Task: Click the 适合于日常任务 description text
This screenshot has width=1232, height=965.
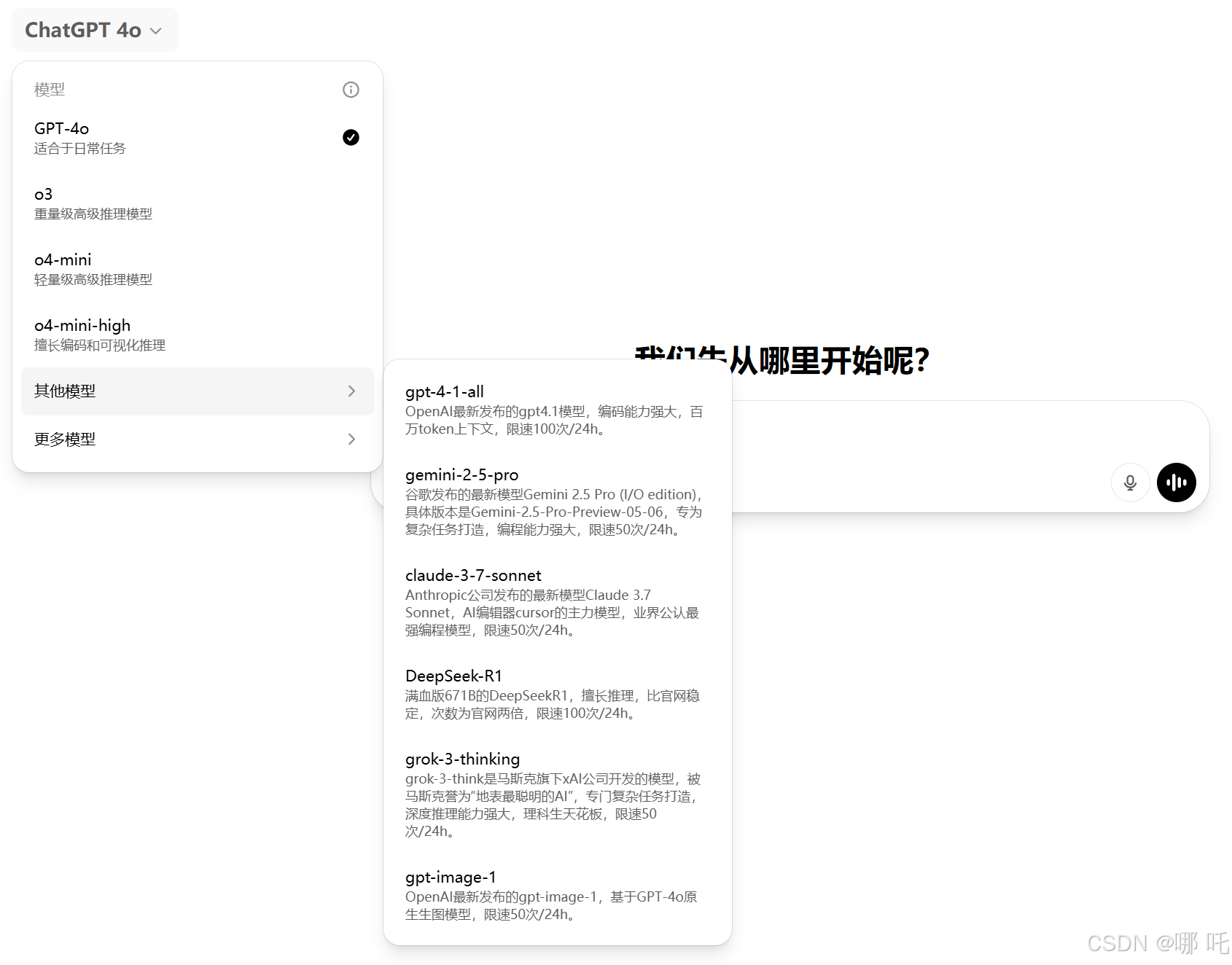Action: point(79,149)
